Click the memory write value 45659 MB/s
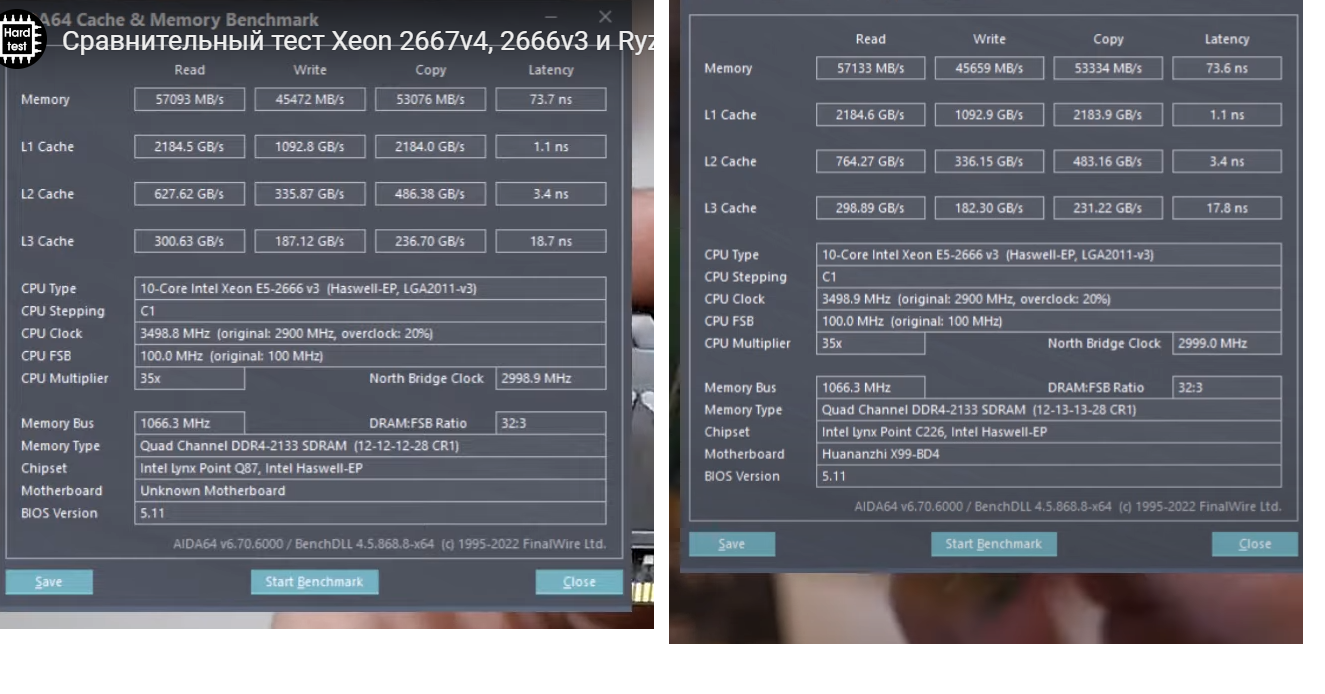1325x694 pixels. [x=989, y=68]
